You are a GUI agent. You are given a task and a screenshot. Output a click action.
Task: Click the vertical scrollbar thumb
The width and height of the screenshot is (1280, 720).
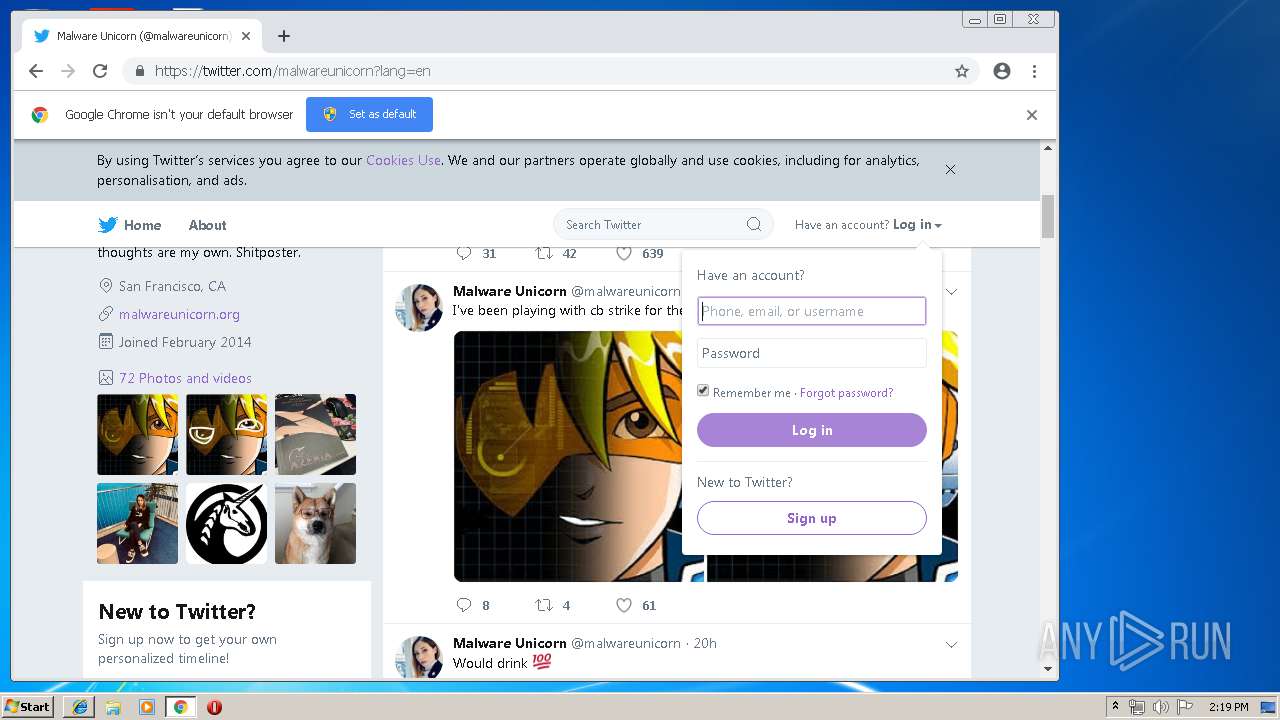(1048, 216)
